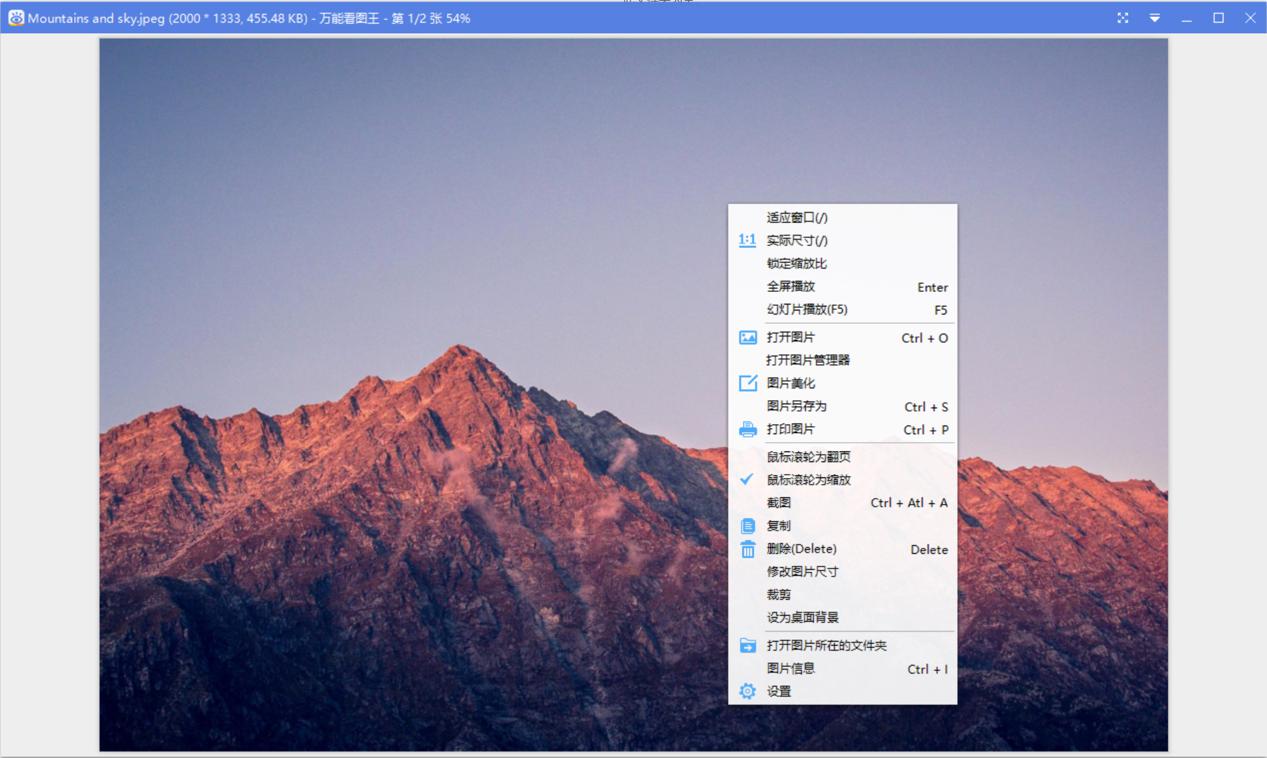Select 打印图片 print entry
Viewport: 1267px width, 758px height.
tap(842, 429)
